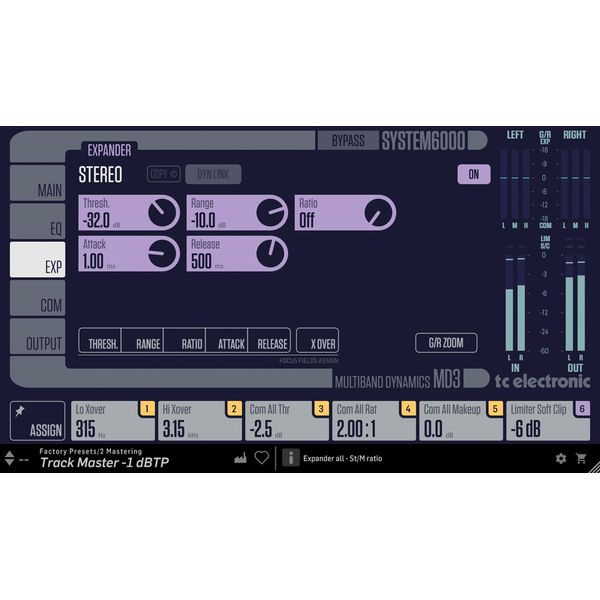Click the Ratio knob dial

pyautogui.click(x=379, y=213)
